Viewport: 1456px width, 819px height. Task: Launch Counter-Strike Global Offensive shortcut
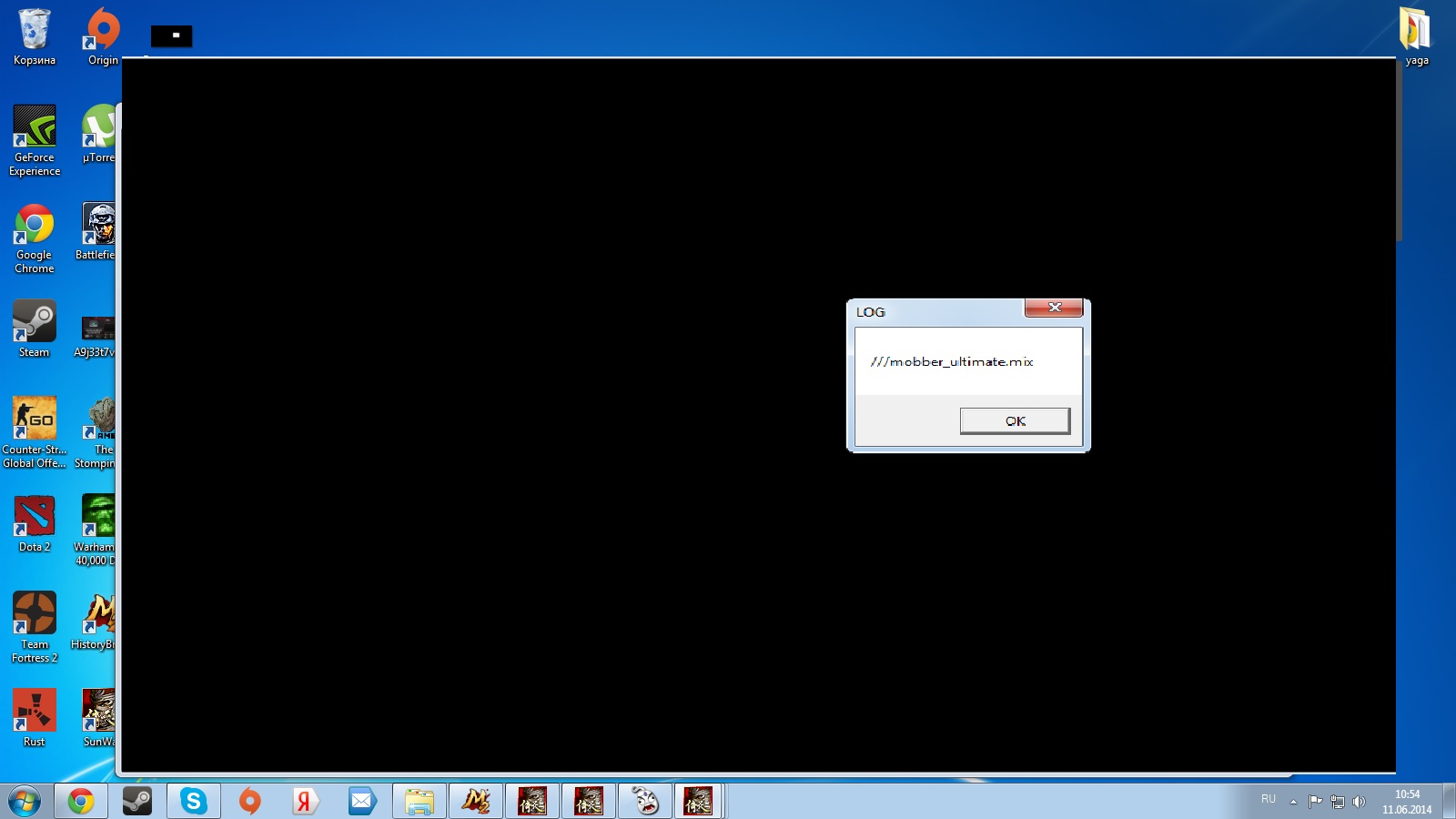click(35, 432)
